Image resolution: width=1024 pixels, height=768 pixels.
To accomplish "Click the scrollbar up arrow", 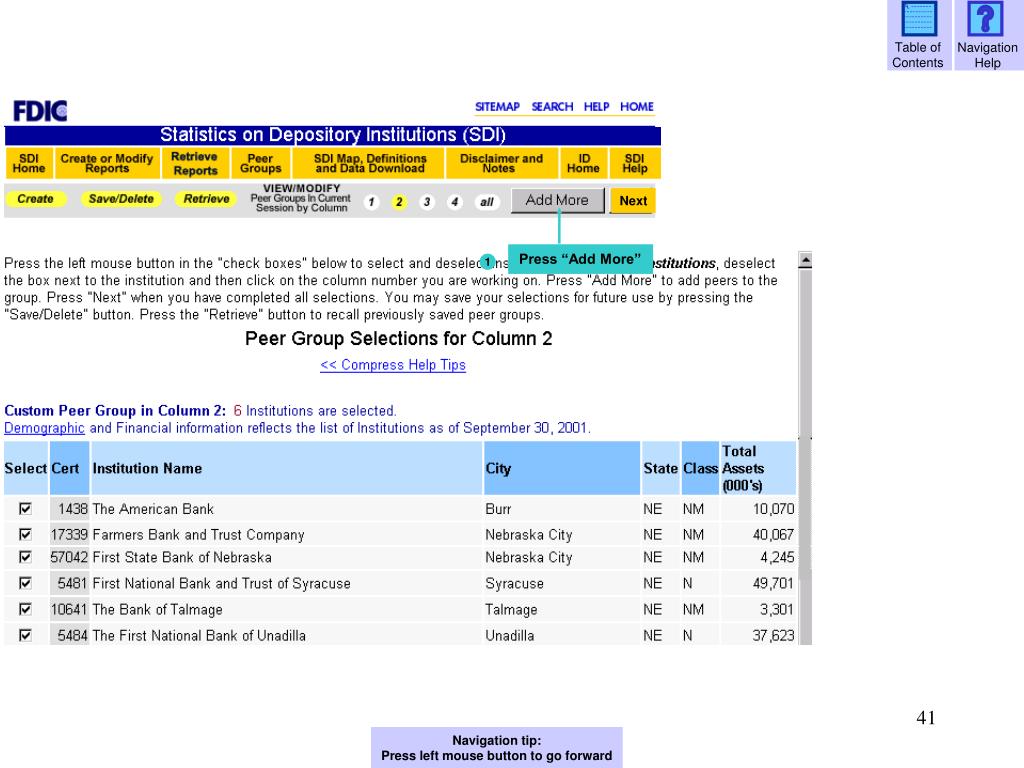I will pos(805,260).
